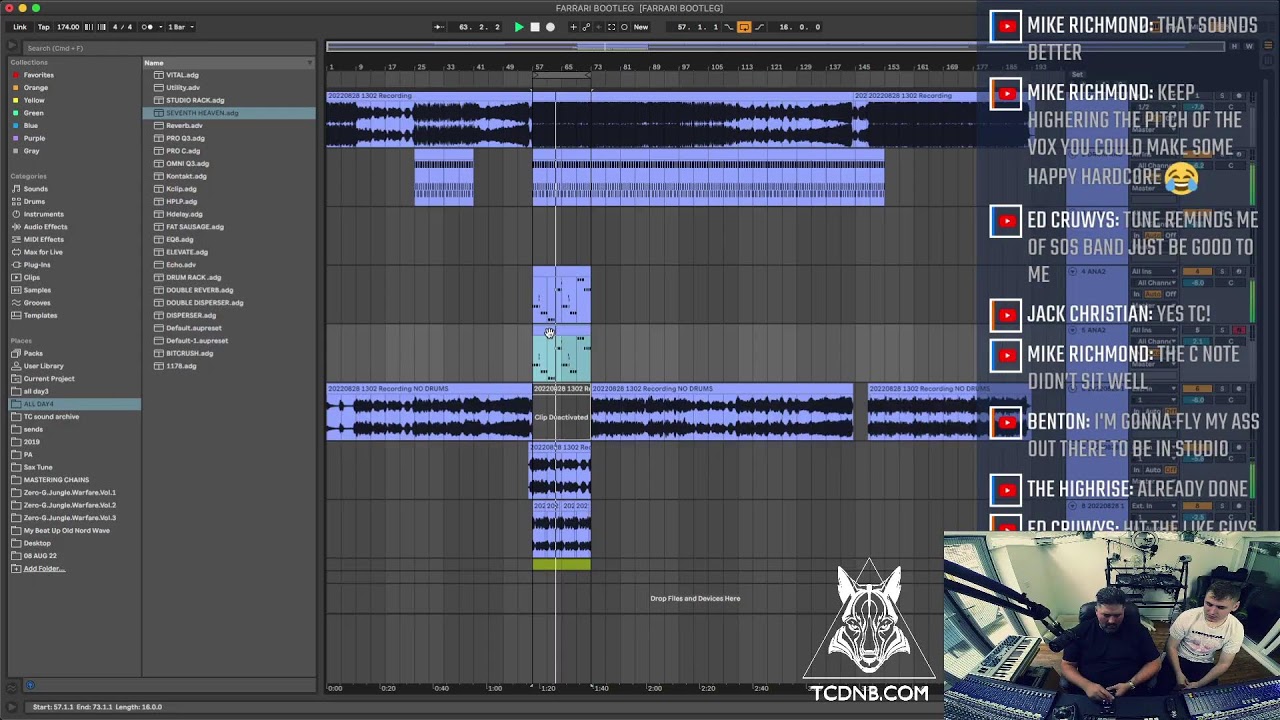1280x720 pixels.
Task: Open the Samples category
Action: (x=37, y=290)
